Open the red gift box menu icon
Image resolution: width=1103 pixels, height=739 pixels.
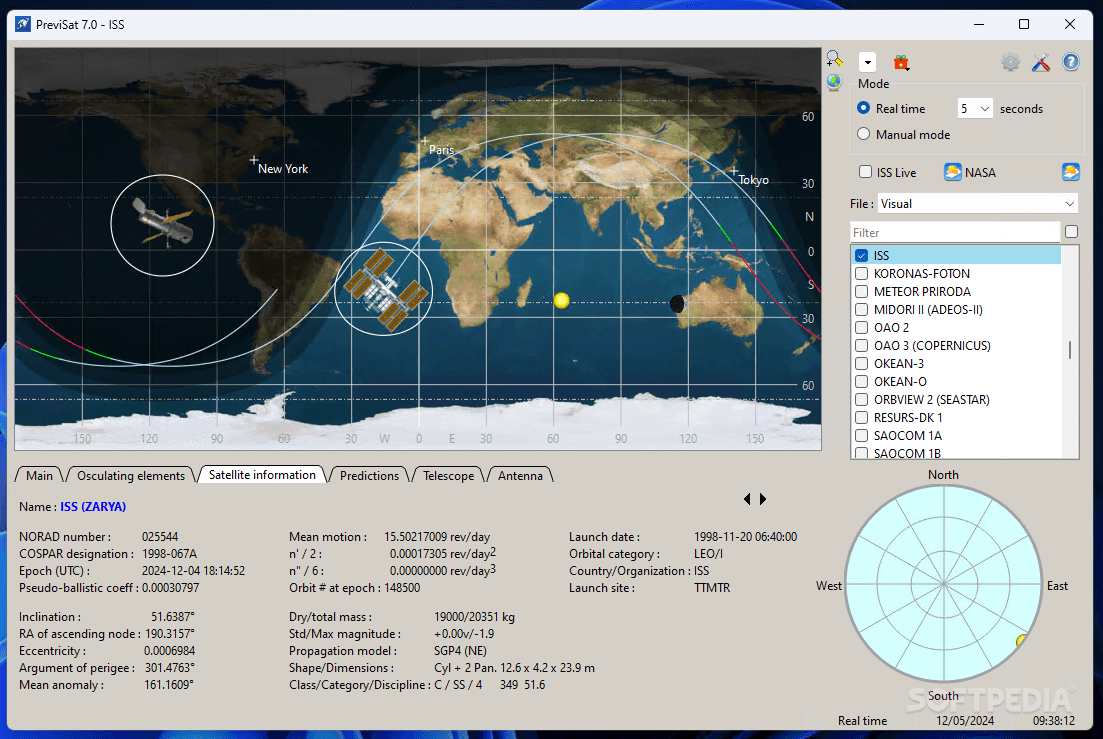(901, 63)
